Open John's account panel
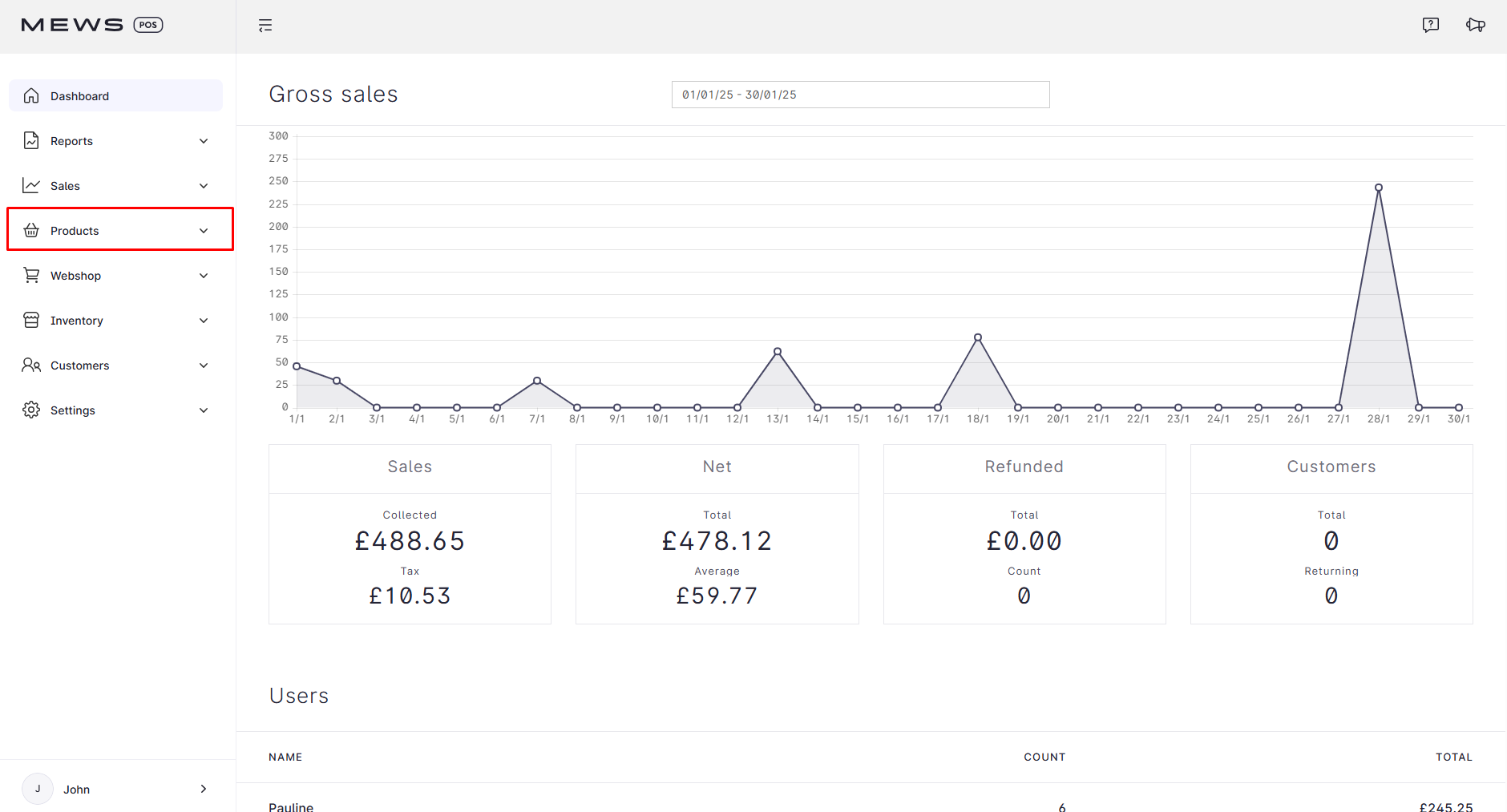This screenshot has height=812, width=1507. [116, 789]
